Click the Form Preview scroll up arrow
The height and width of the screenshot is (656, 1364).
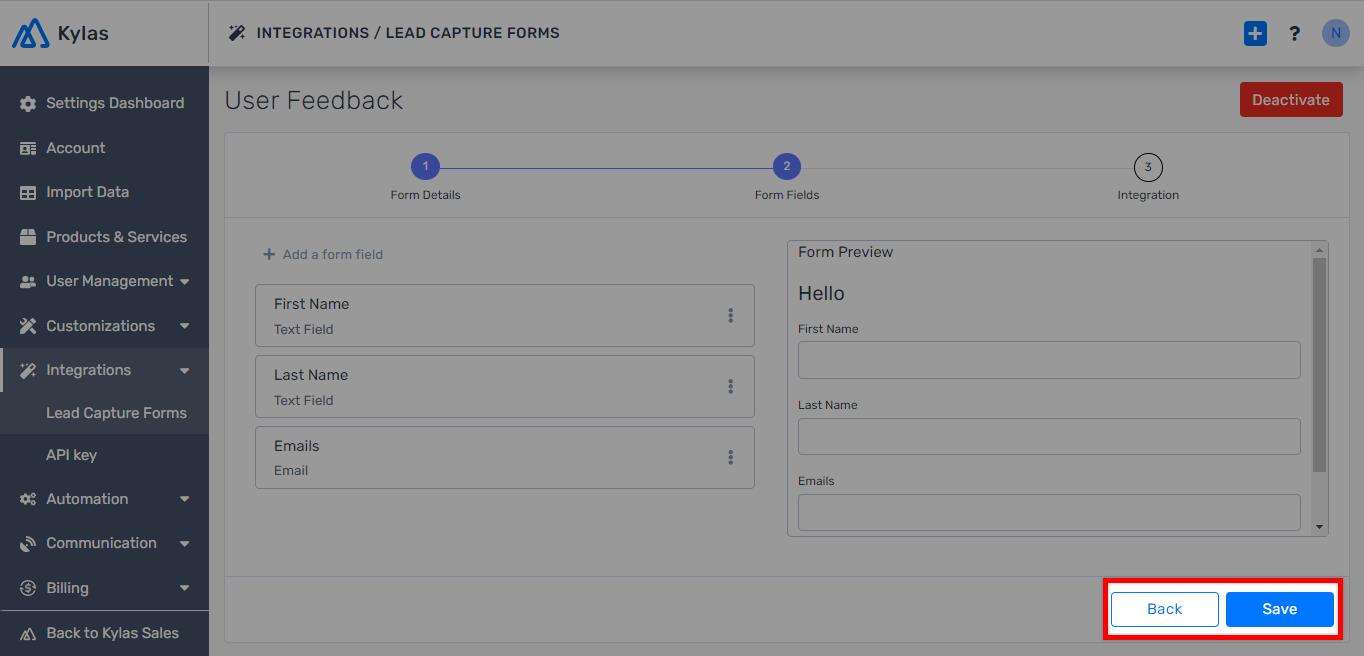(1319, 250)
